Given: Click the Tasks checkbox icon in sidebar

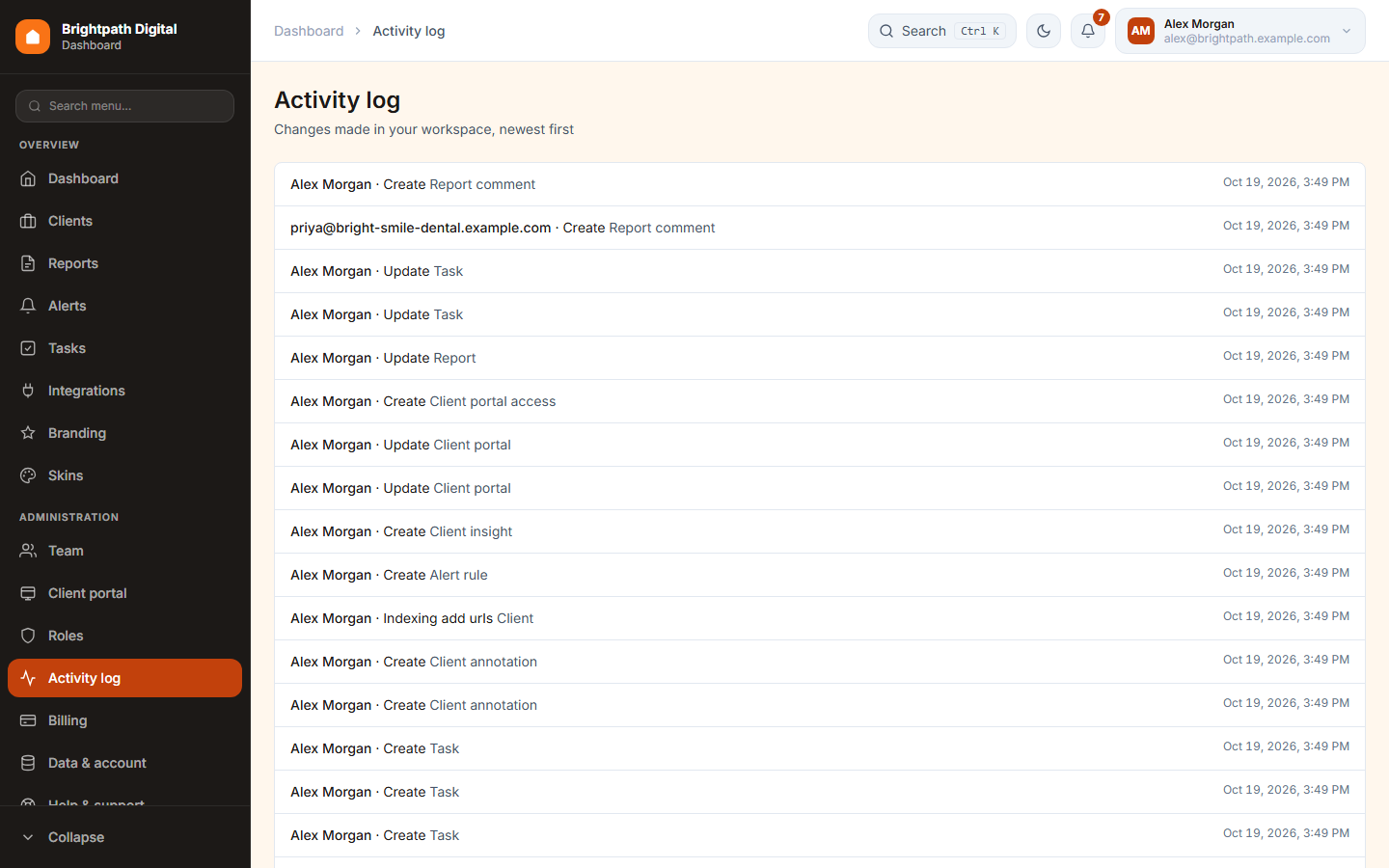Looking at the screenshot, I should 28,348.
